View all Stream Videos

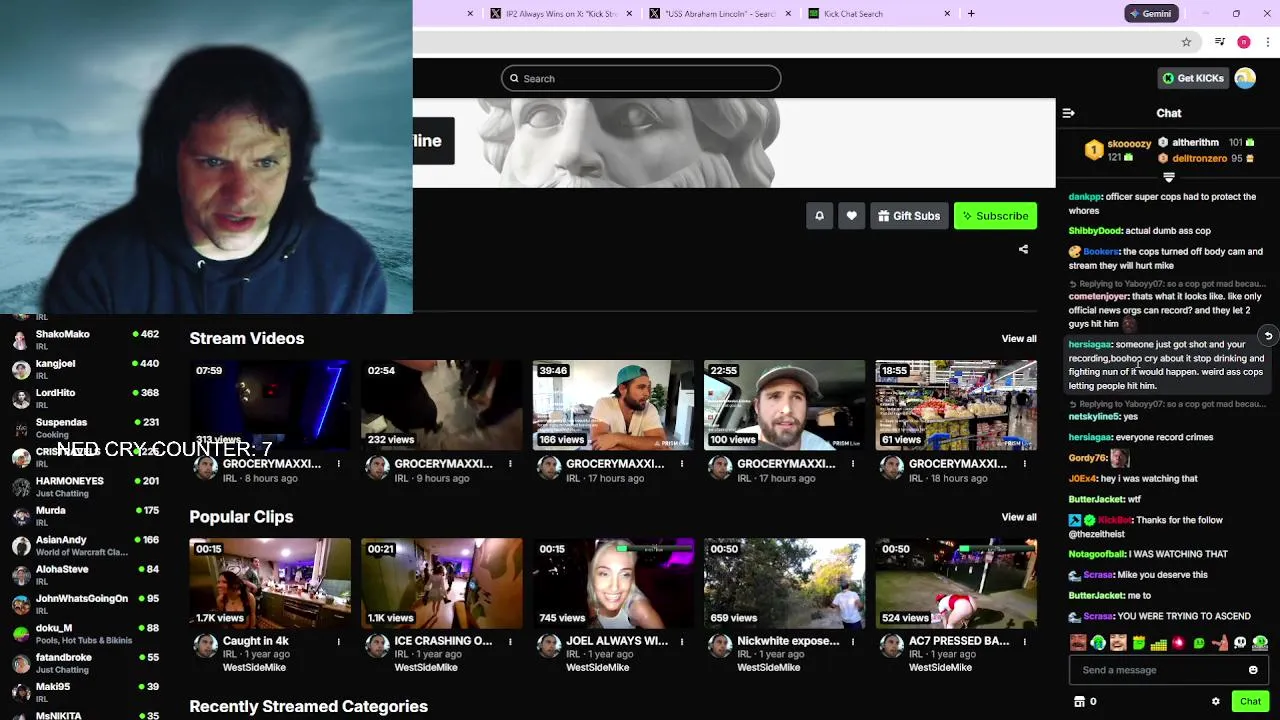[1019, 338]
